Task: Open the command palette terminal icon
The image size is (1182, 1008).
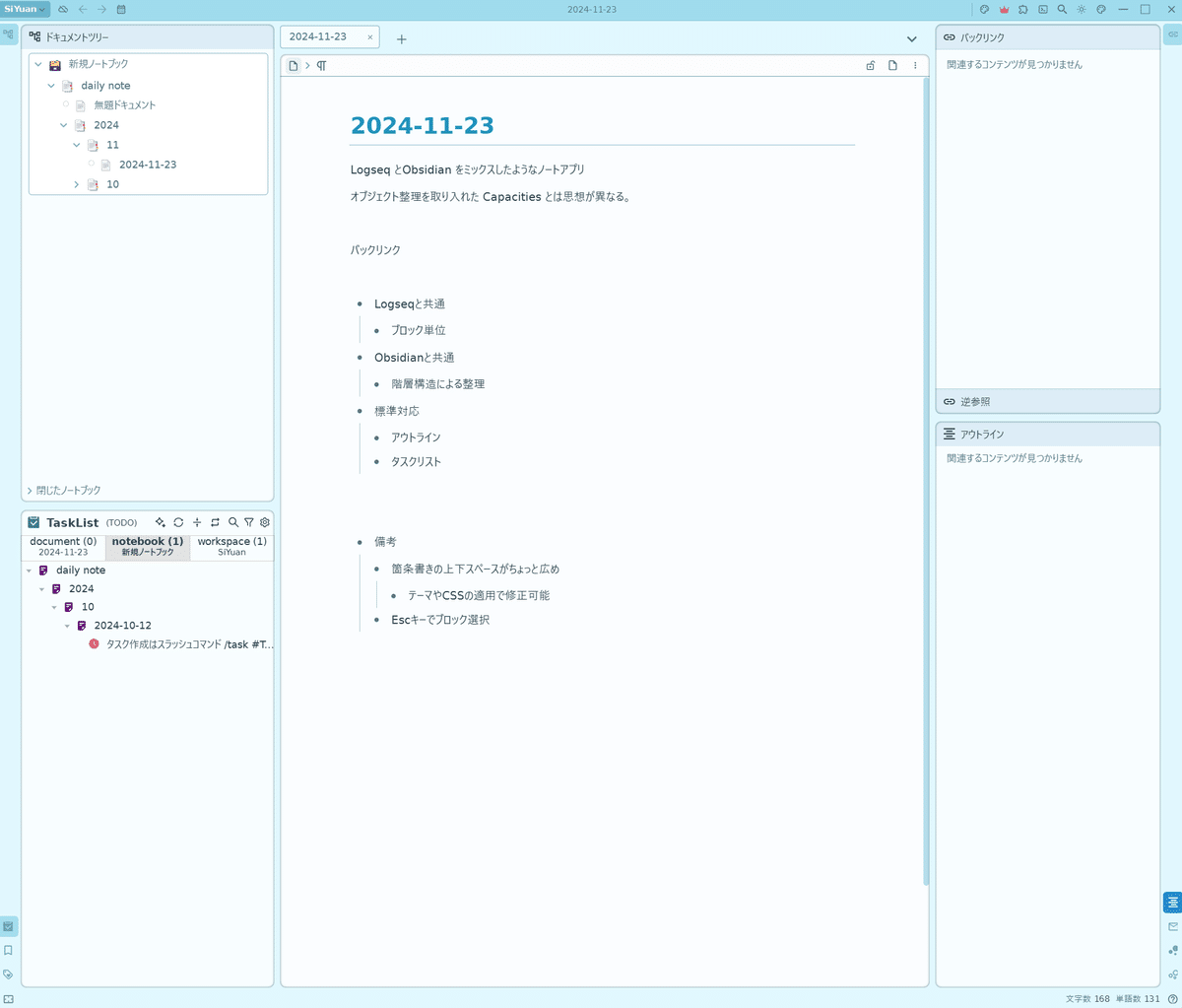Action: coord(1043,9)
